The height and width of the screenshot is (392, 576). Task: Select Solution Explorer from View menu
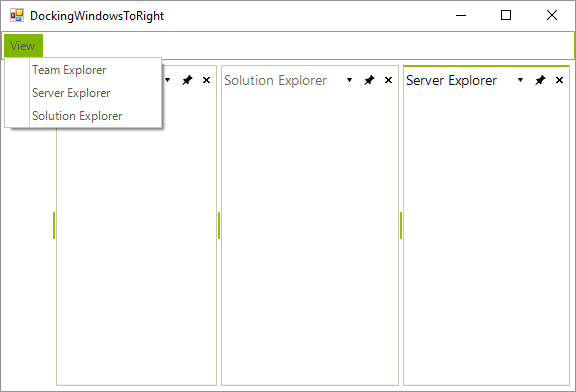[x=83, y=116]
